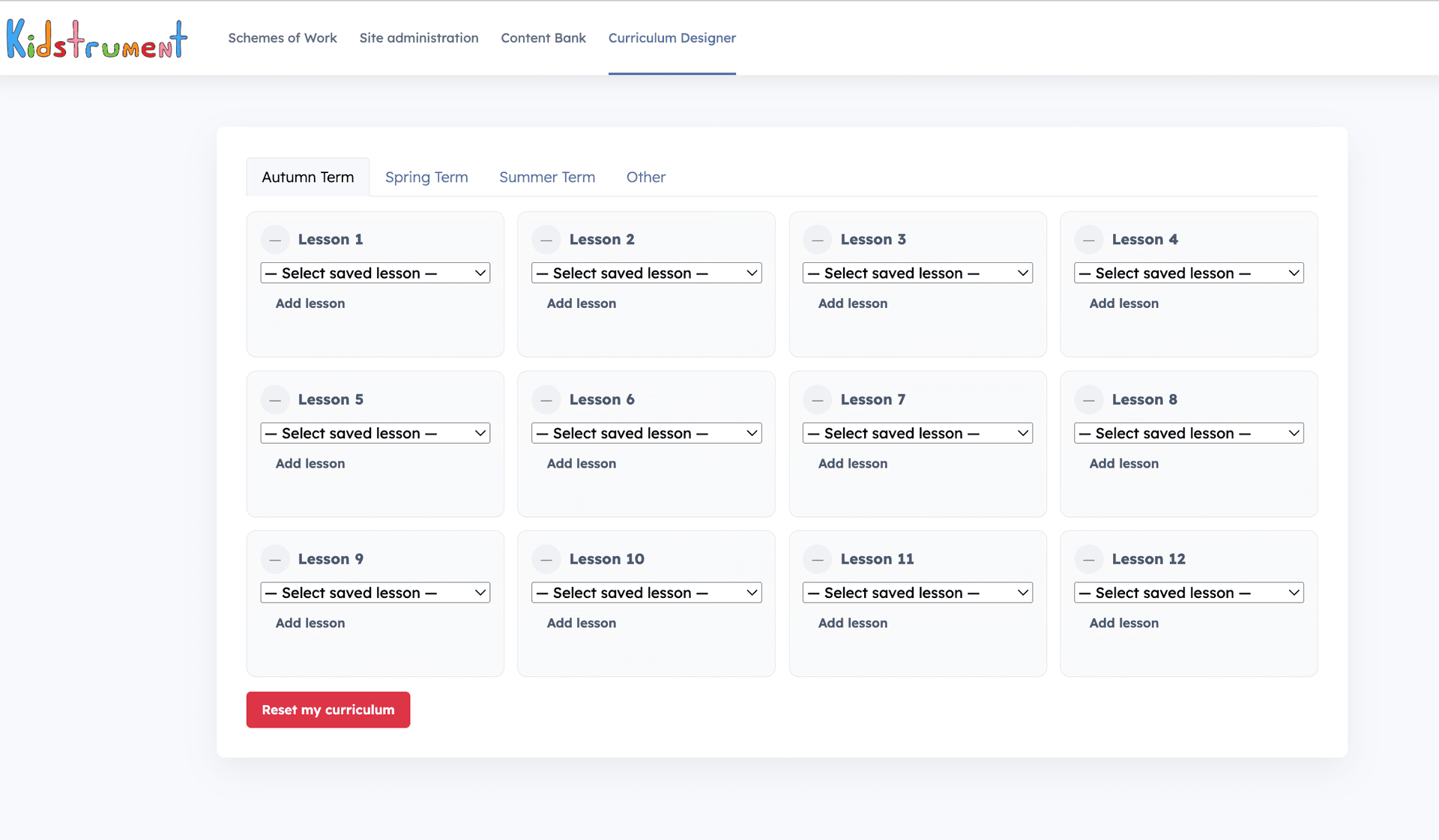Viewport: 1439px width, 840px height.
Task: Add a lesson to Lesson 12
Action: (1124, 623)
